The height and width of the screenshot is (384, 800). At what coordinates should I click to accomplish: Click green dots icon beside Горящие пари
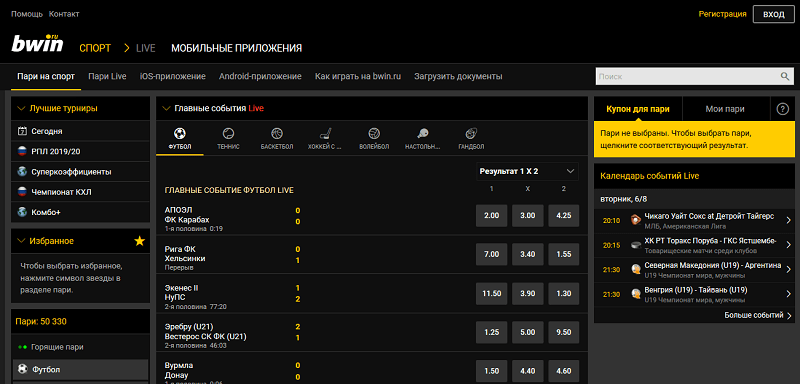pos(22,347)
